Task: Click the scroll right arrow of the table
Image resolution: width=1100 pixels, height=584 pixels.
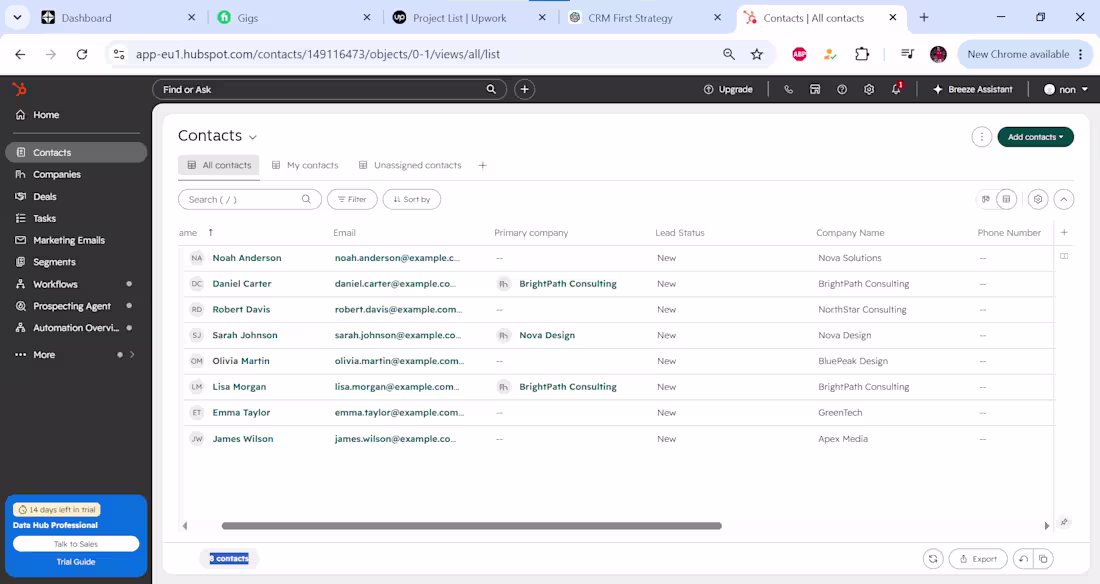Action: click(1047, 526)
